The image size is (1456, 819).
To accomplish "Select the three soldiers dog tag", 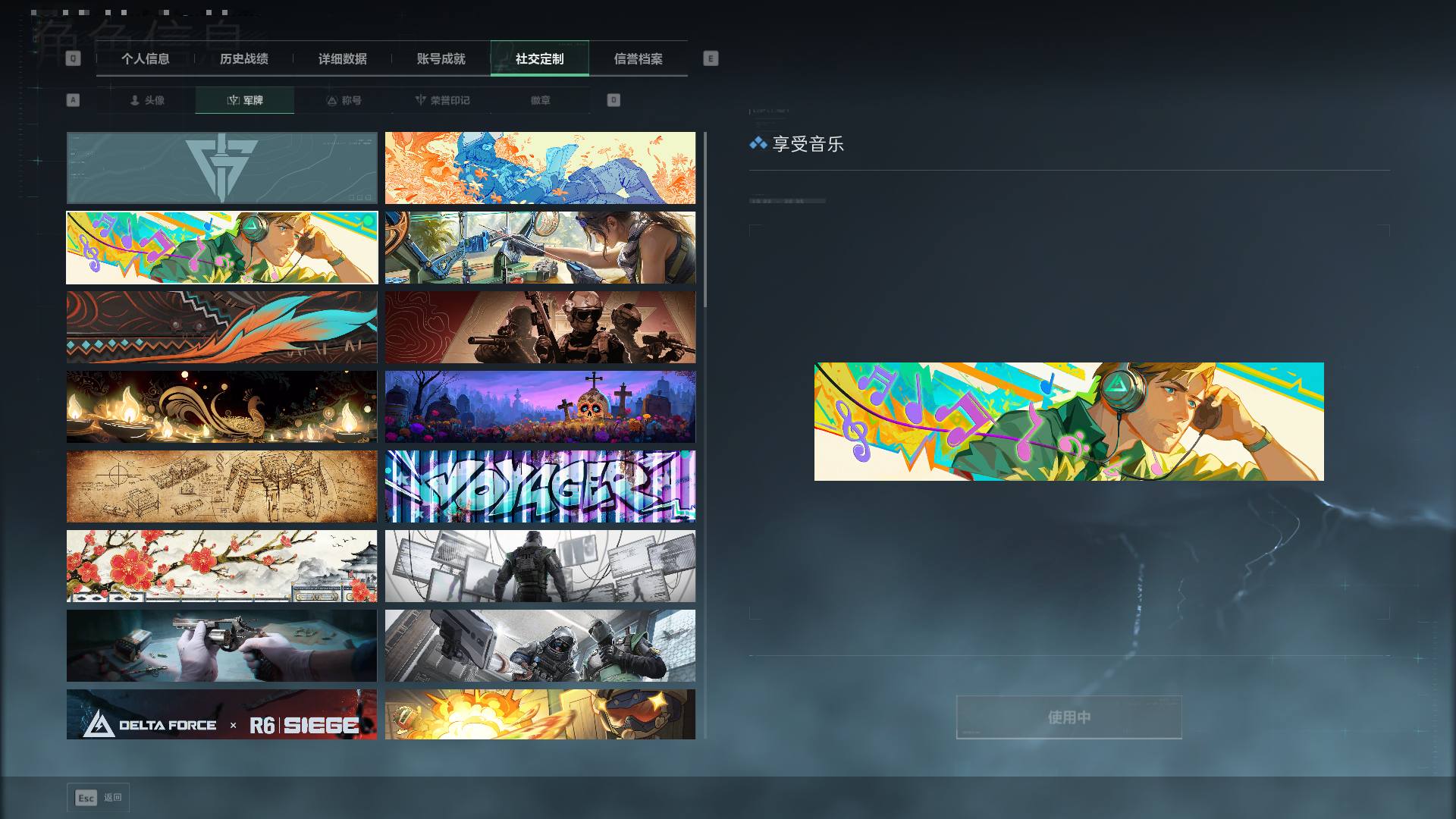I will coord(540,328).
